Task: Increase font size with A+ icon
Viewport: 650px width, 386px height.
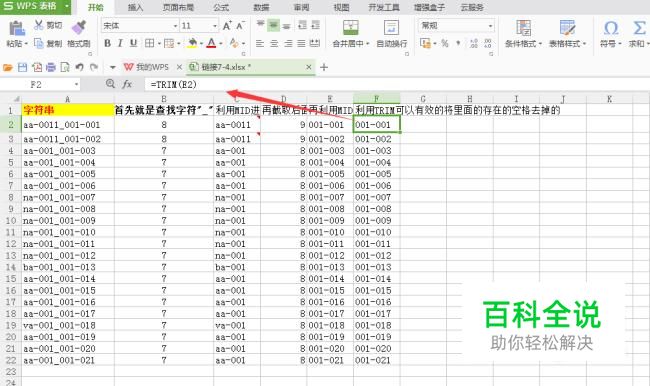Action: click(x=227, y=26)
